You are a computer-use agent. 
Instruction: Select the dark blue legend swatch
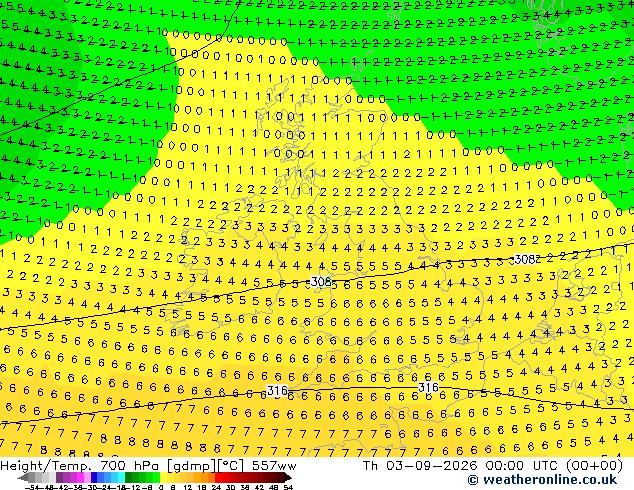coord(94,478)
